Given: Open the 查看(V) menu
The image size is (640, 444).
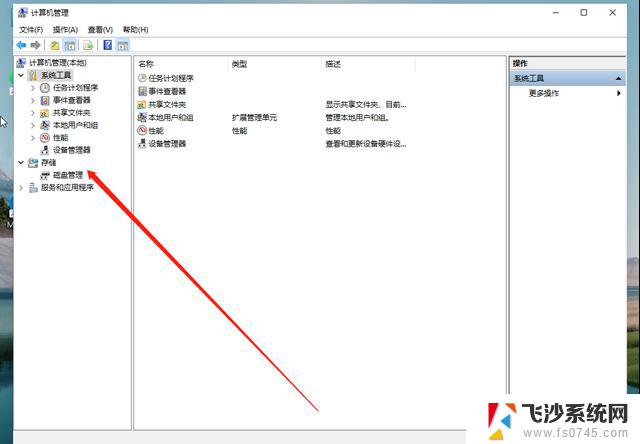Looking at the screenshot, I should (x=100, y=30).
